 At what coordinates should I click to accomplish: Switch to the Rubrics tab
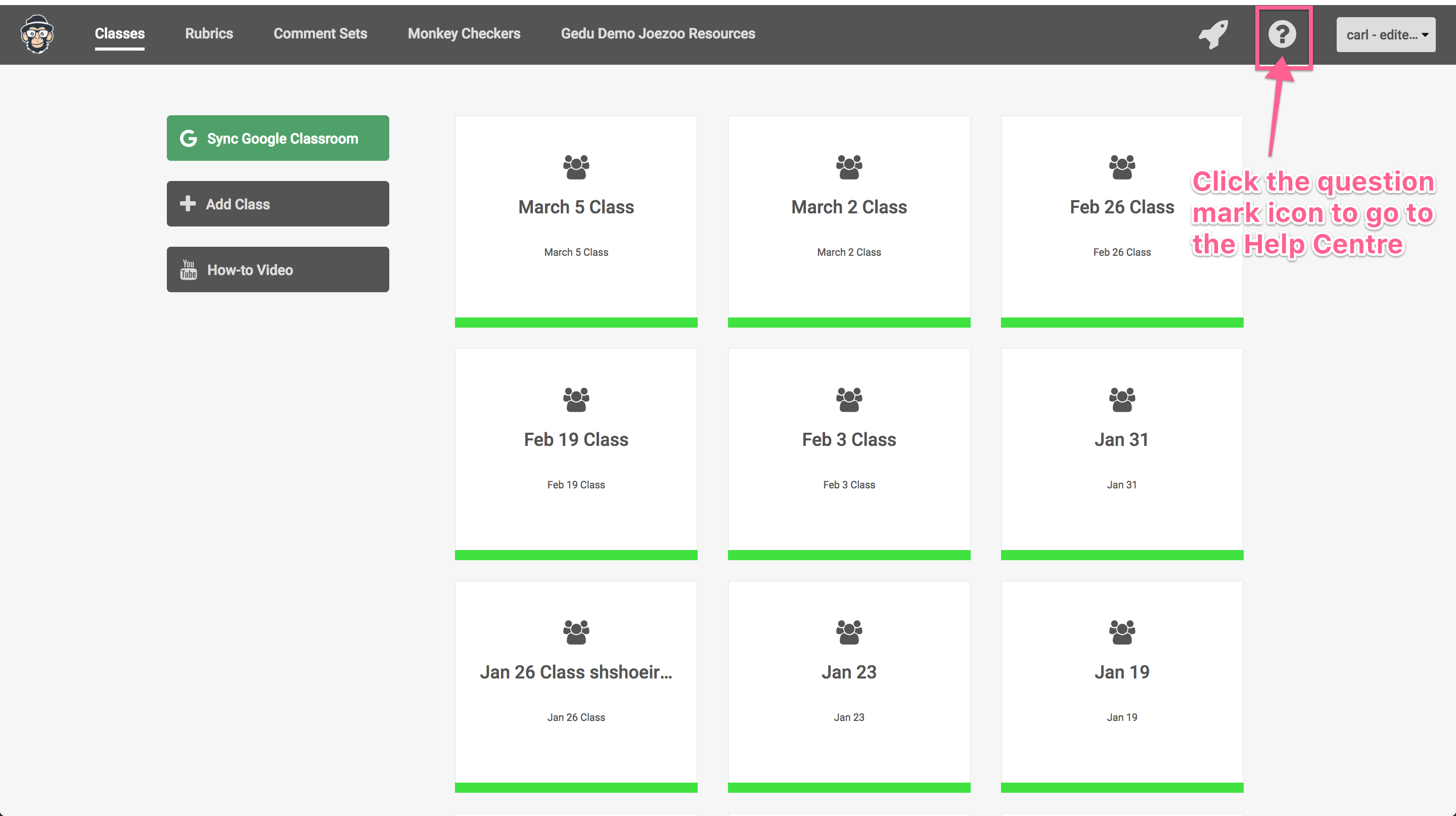tap(209, 34)
